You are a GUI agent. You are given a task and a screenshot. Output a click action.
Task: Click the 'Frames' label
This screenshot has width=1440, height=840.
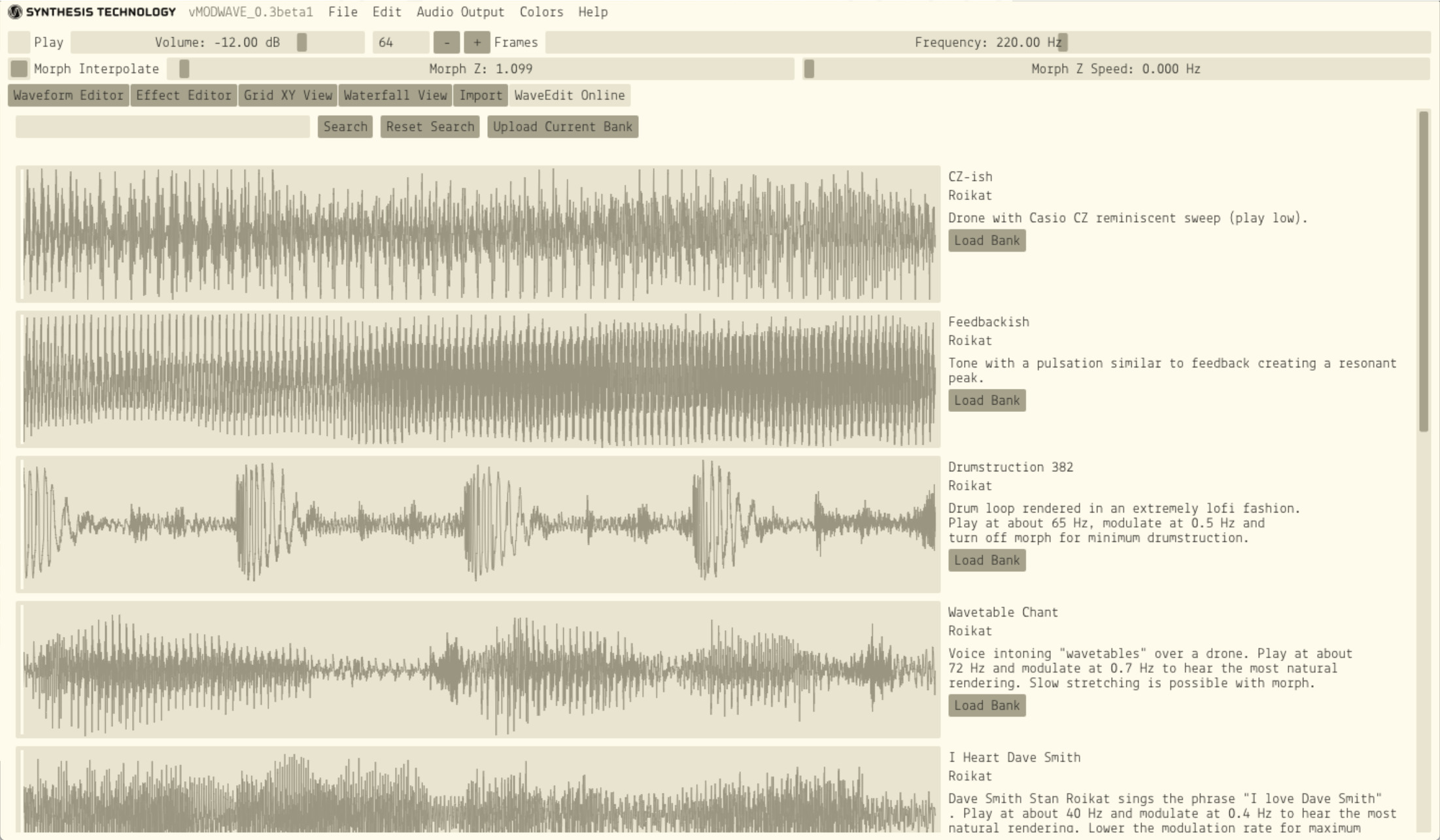516,42
